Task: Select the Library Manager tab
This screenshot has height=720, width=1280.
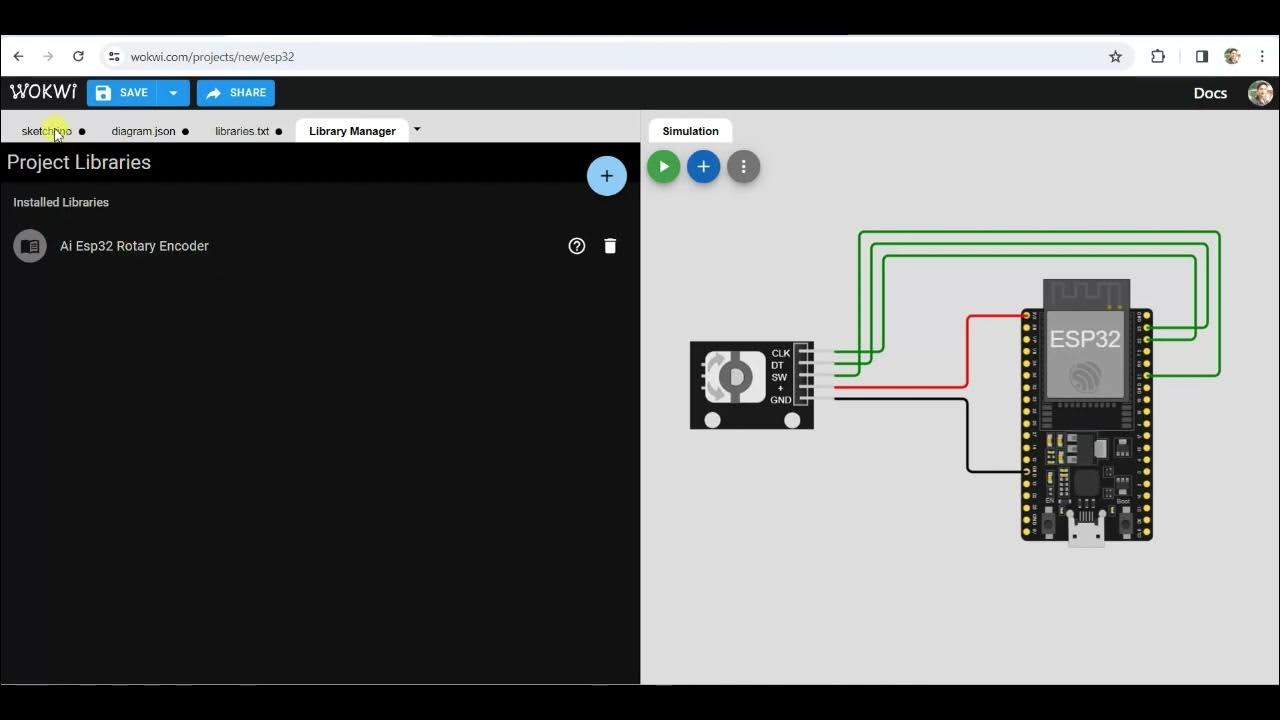Action: coord(352,131)
